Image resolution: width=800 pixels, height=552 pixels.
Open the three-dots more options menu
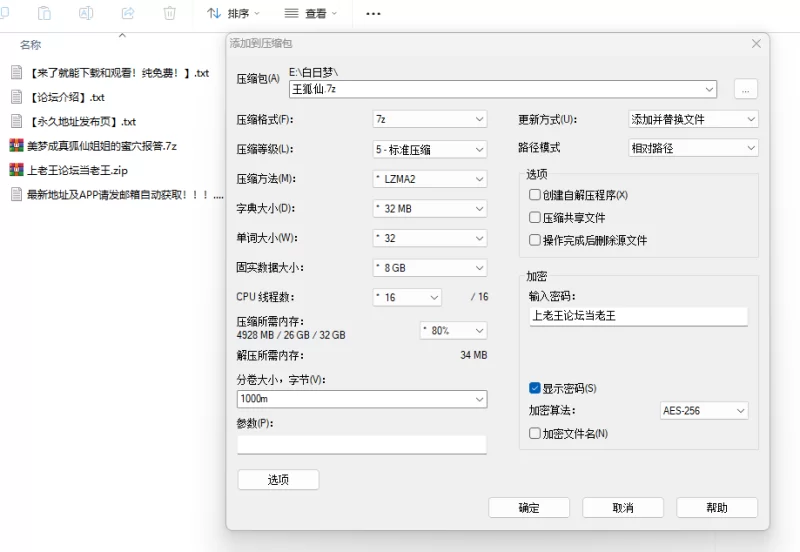(x=373, y=14)
